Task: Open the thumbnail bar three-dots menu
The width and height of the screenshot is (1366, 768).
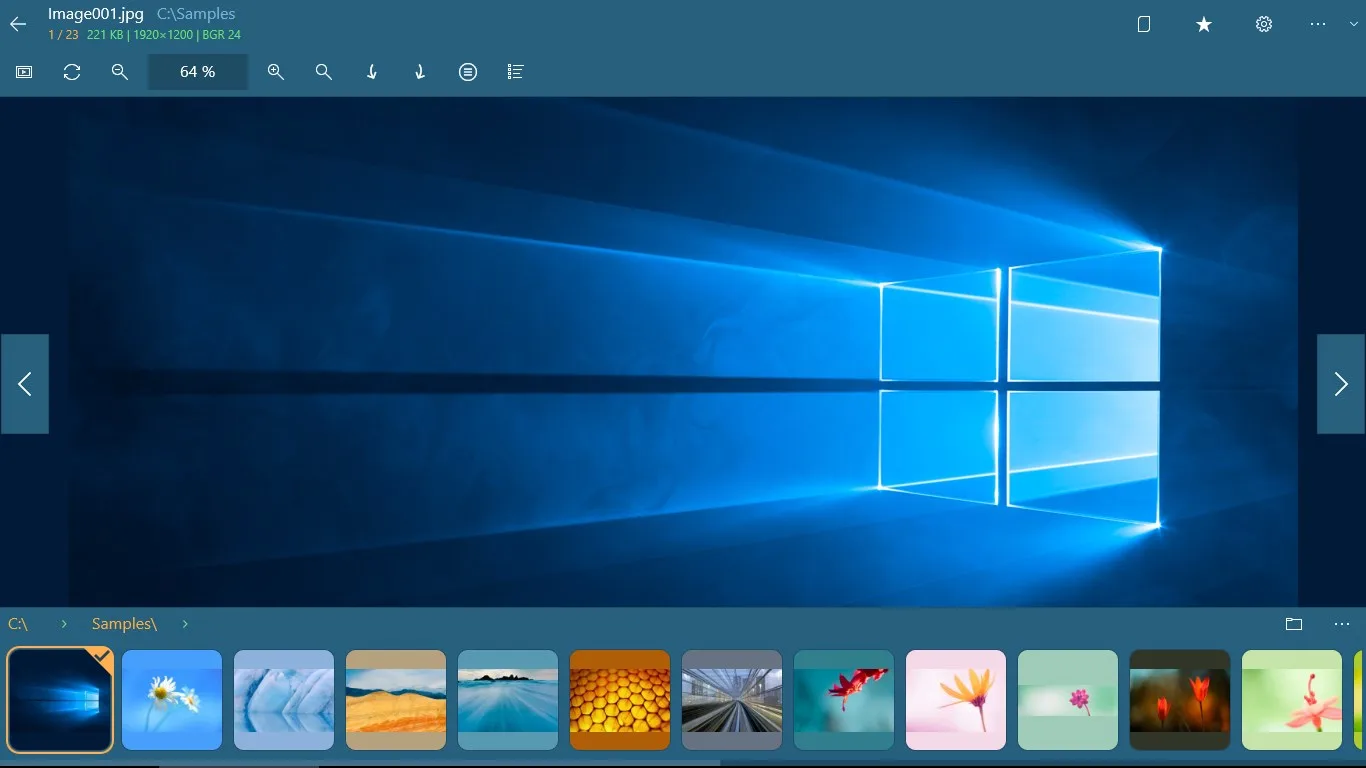Action: [x=1342, y=624]
